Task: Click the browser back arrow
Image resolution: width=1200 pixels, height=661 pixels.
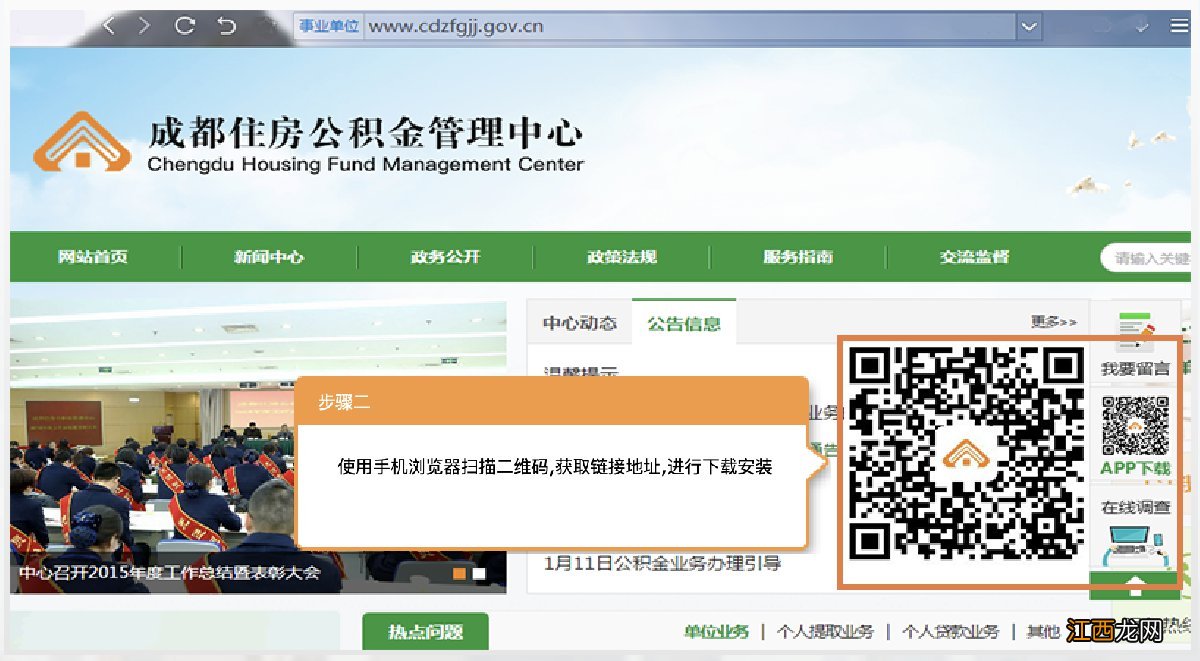Action: coord(108,25)
